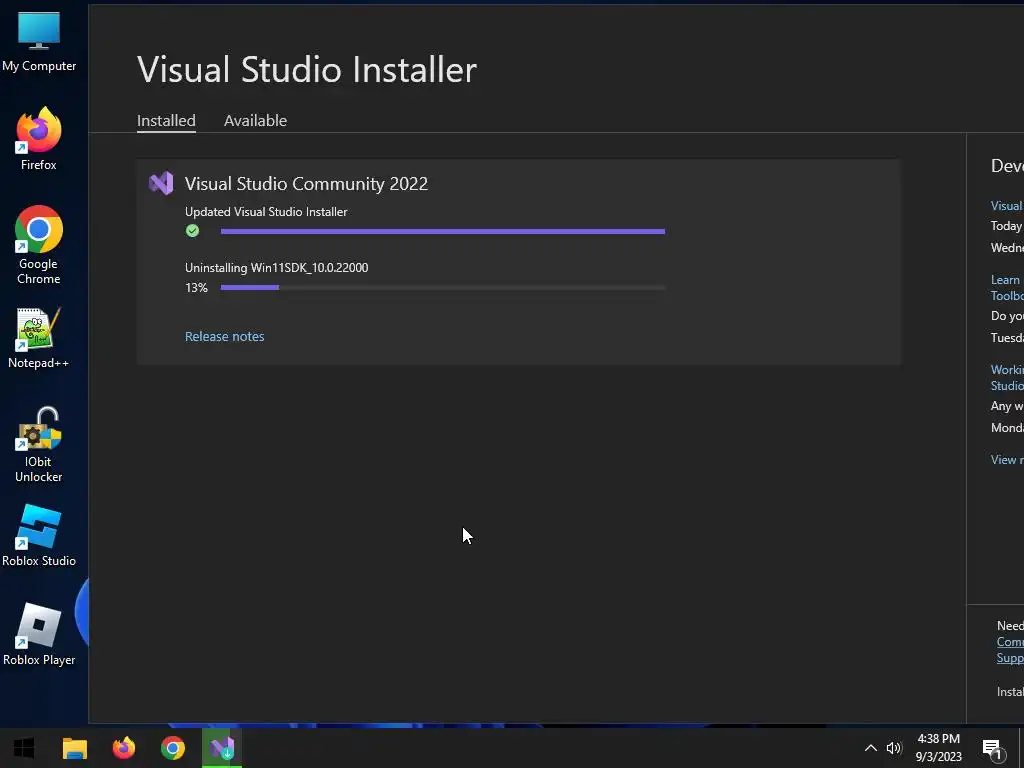The image size is (1024, 768).
Task: Open the My Computer desktop icon
Action: tap(39, 41)
